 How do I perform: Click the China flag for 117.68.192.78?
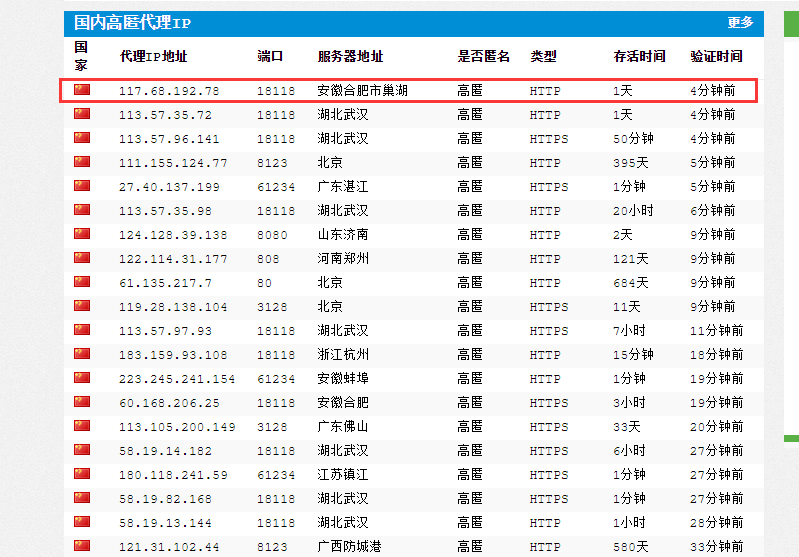82,90
